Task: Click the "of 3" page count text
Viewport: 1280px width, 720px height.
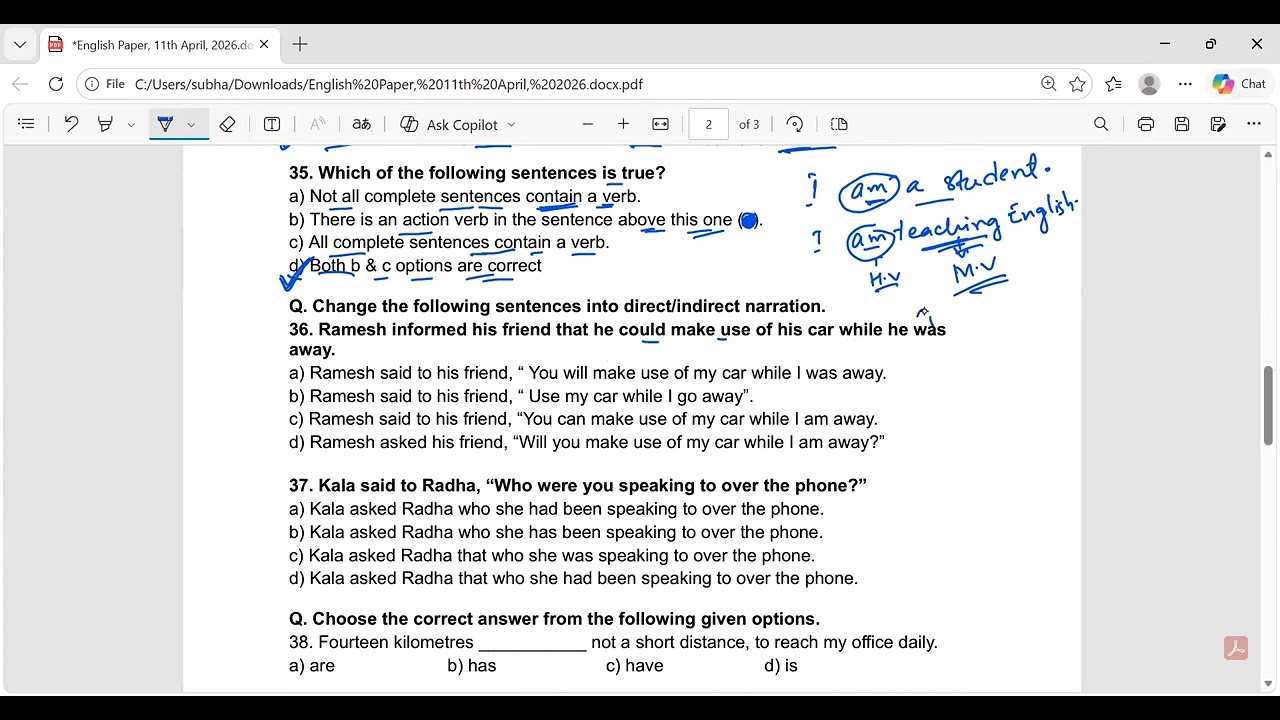Action: pos(749,125)
